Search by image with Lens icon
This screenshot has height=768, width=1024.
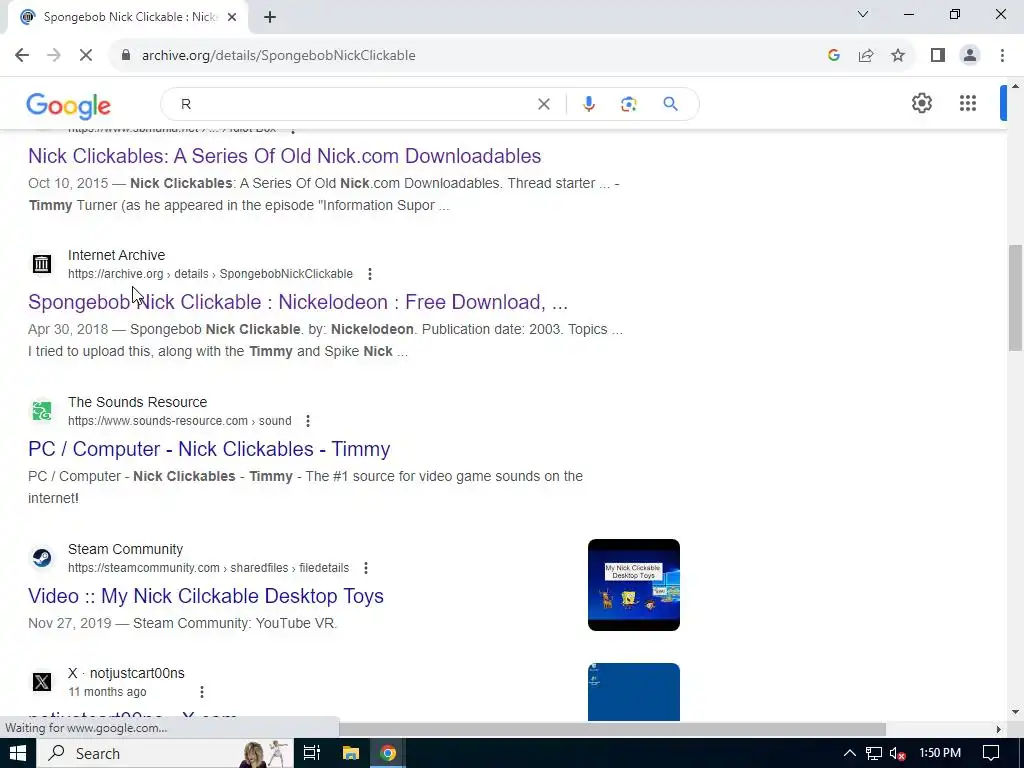pyautogui.click(x=628, y=104)
